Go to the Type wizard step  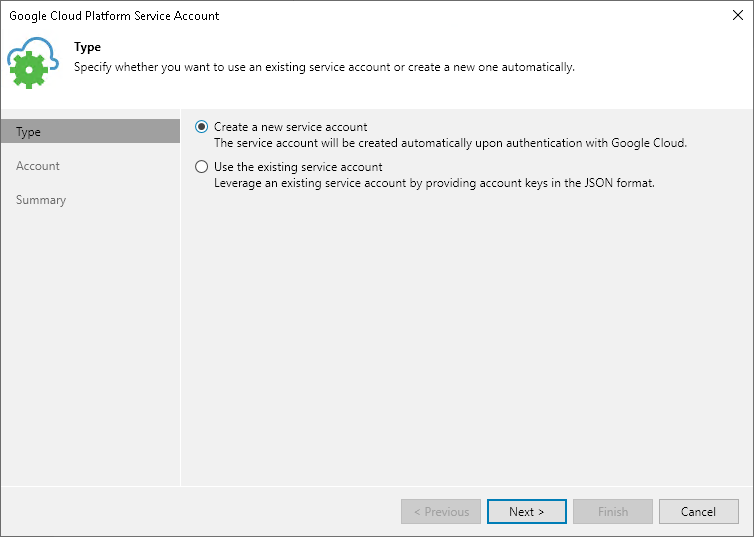90,131
